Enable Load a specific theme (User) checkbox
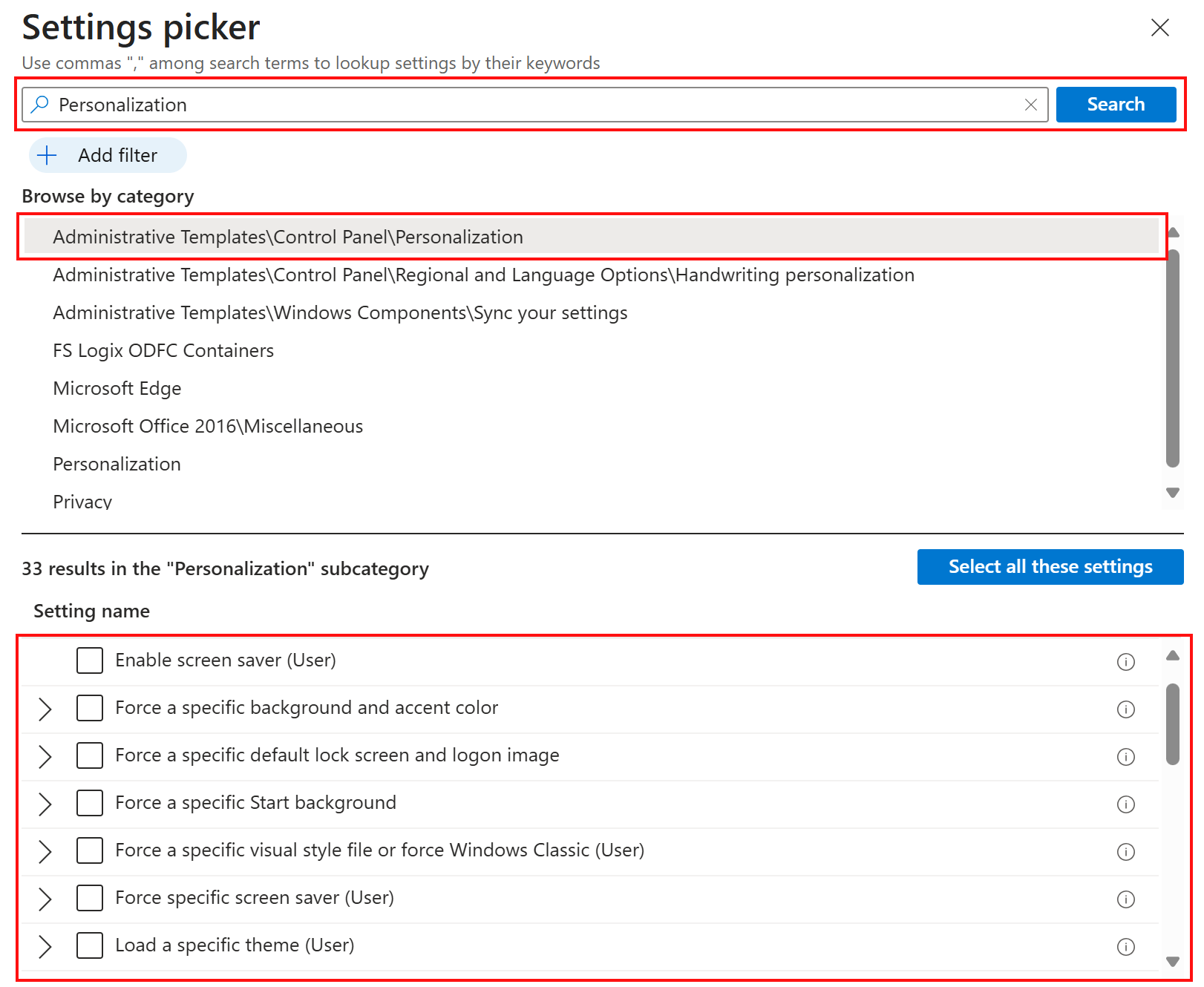Screen dimensions: 1204x987 pyautogui.click(x=90, y=945)
